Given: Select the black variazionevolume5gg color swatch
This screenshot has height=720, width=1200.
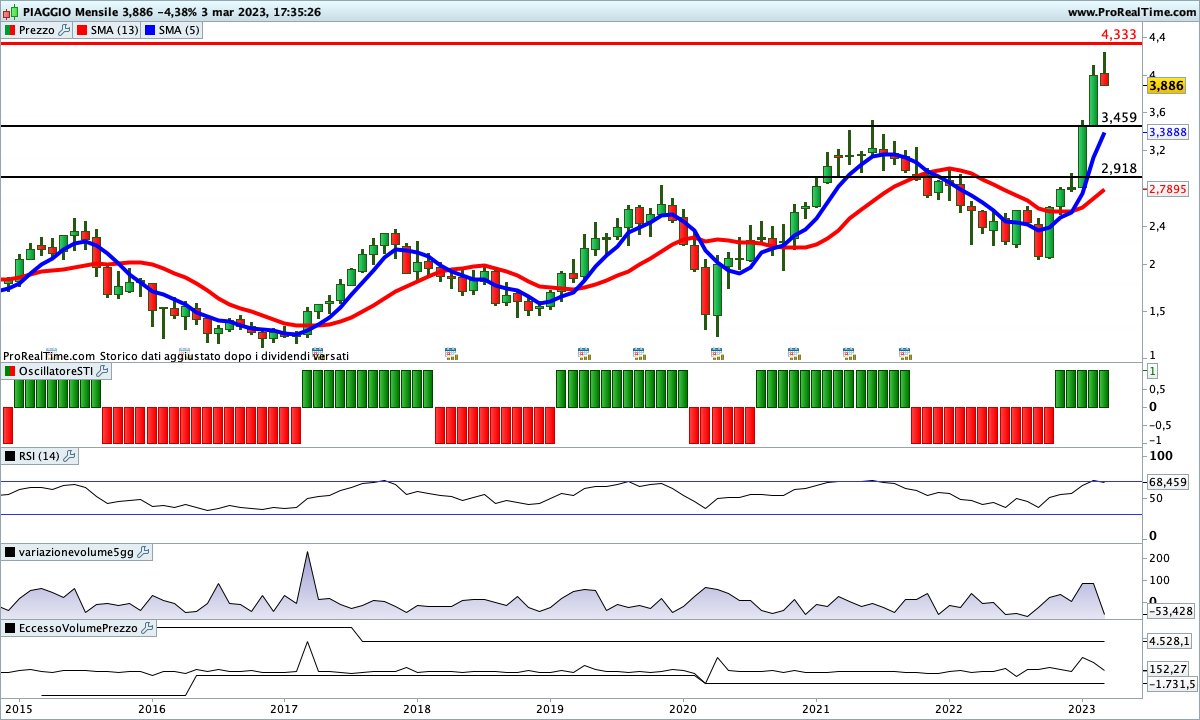Looking at the screenshot, I should coord(9,552).
